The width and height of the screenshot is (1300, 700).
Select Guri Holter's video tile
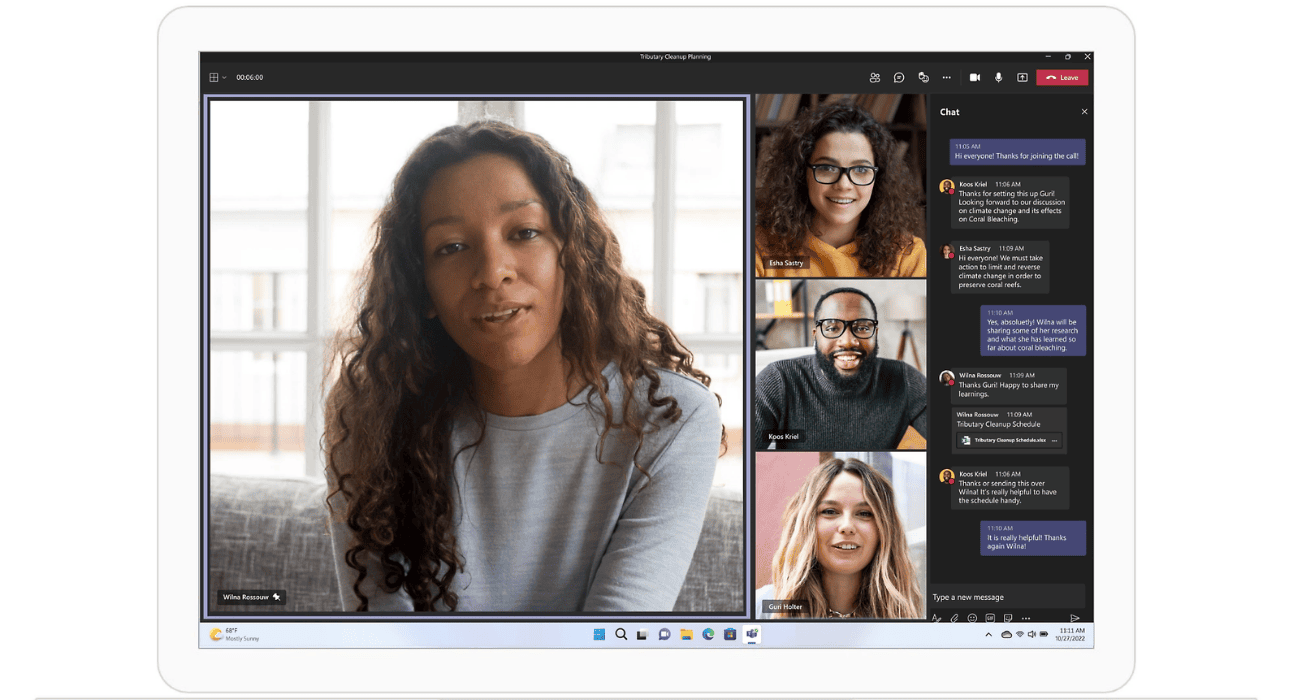coord(841,535)
